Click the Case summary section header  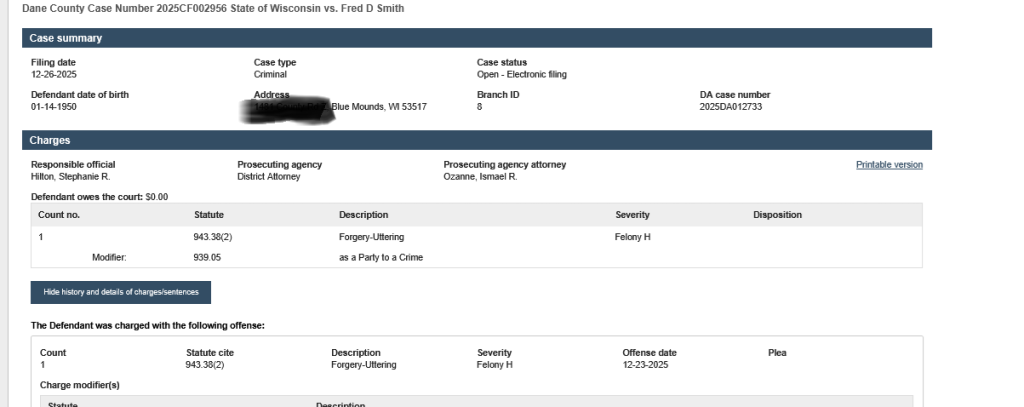66,38
